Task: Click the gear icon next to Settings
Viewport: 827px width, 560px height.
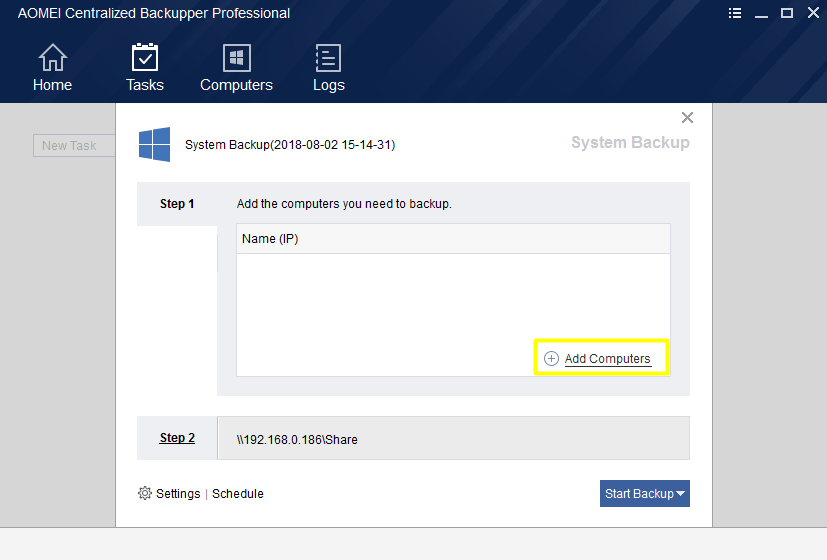Action: [145, 493]
